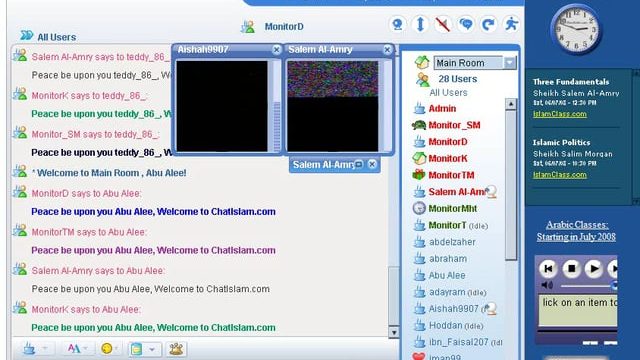Click the speech bubble chat icon in top toolbar
The height and width of the screenshot is (360, 640).
[x=466, y=24]
